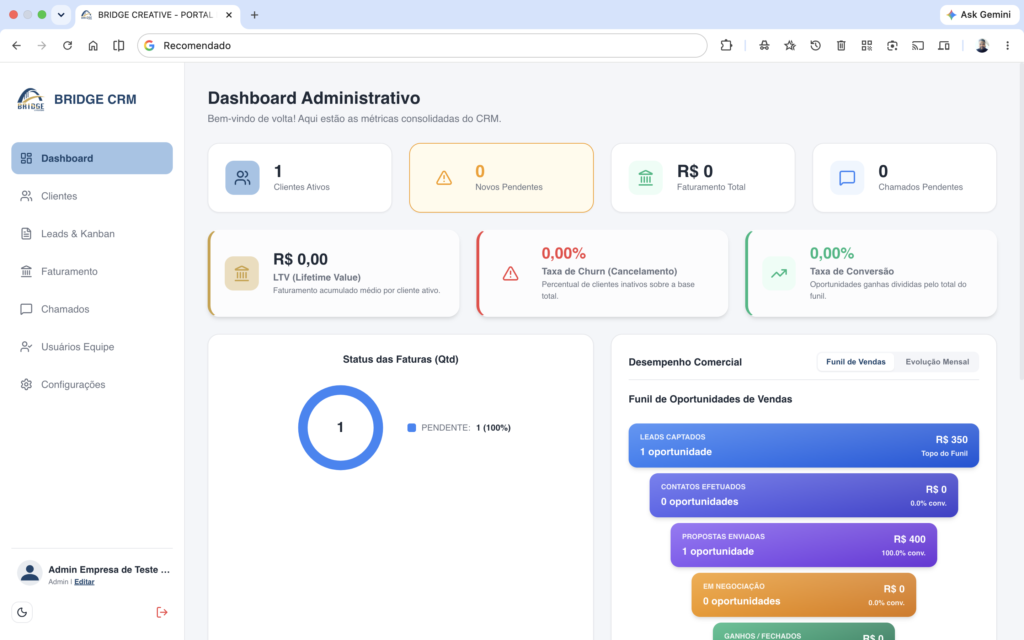Click the page vertical scrollbar

(x=1020, y=222)
